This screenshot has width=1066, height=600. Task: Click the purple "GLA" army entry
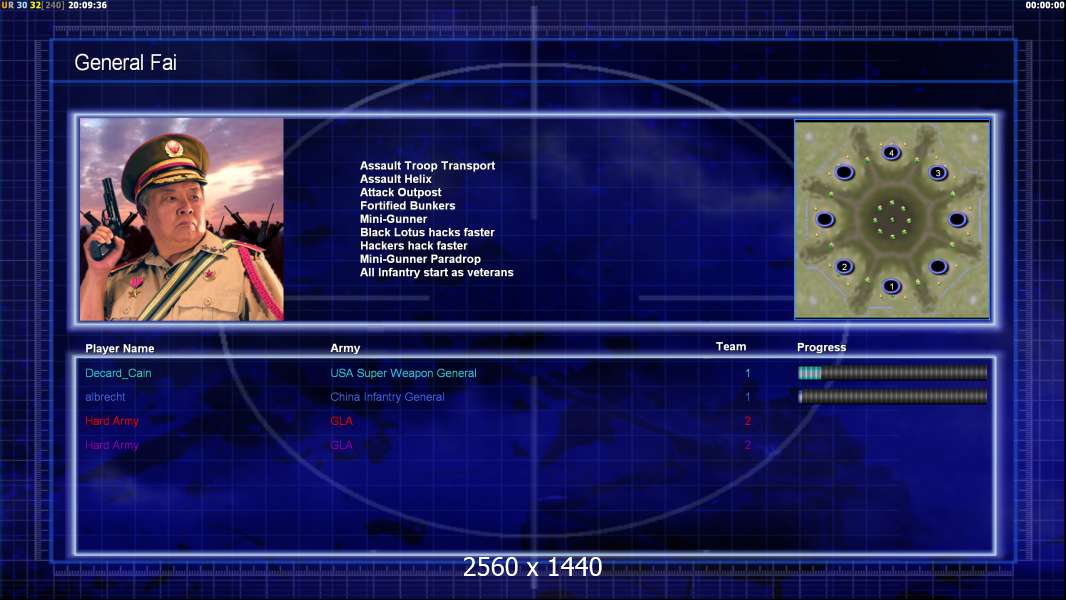341,445
